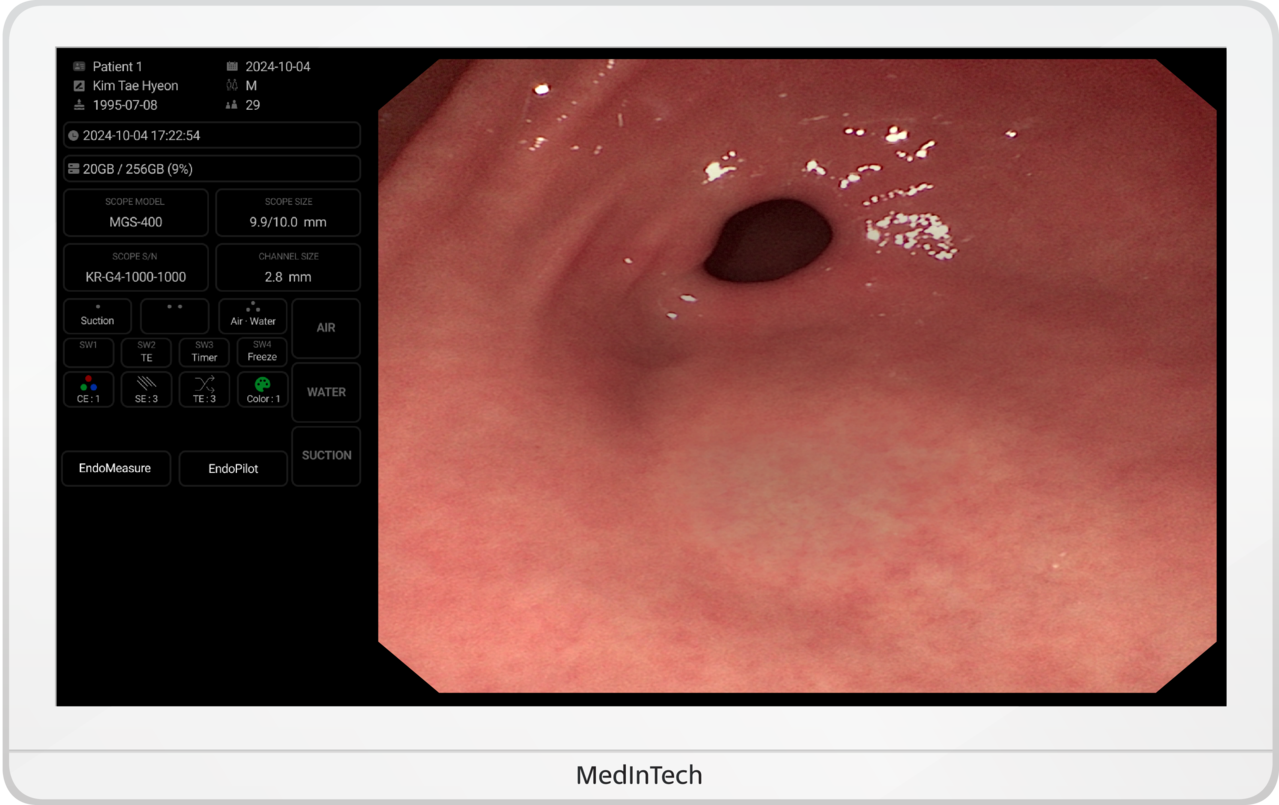Click the name Kim Tae Hyeon

tap(136, 86)
